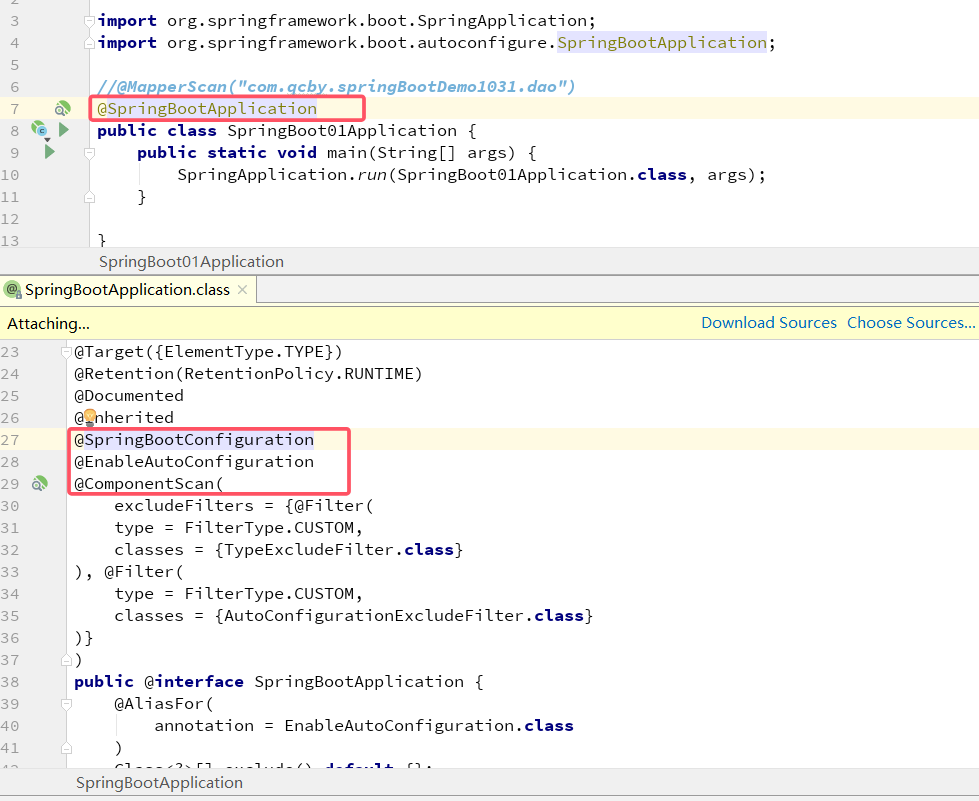979x801 pixels.
Task: Click line number 10 in upper gutter
Action: [x=10, y=175]
